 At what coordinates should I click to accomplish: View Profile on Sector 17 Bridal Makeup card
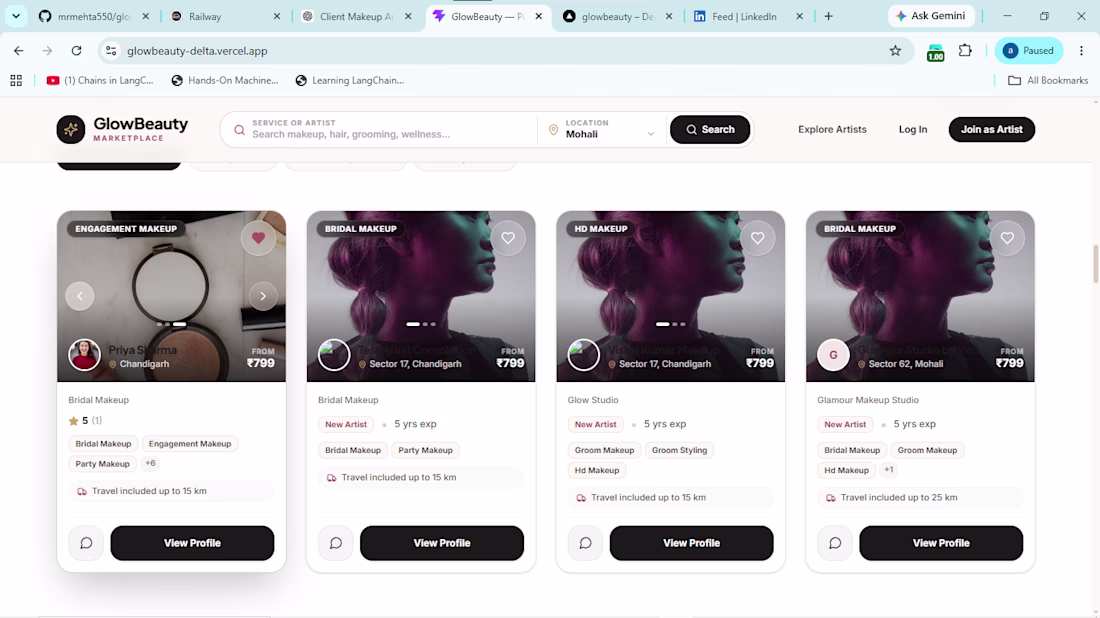pos(442,543)
